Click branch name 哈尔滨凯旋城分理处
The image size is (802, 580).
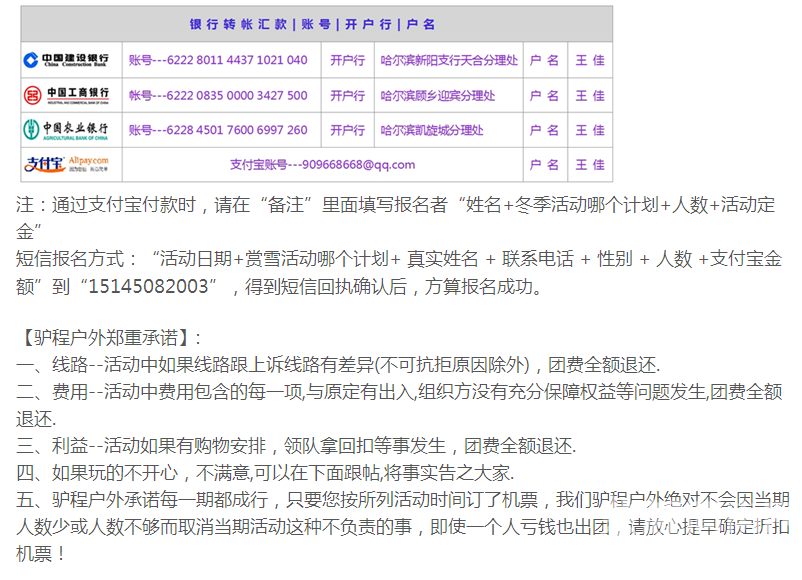point(432,130)
